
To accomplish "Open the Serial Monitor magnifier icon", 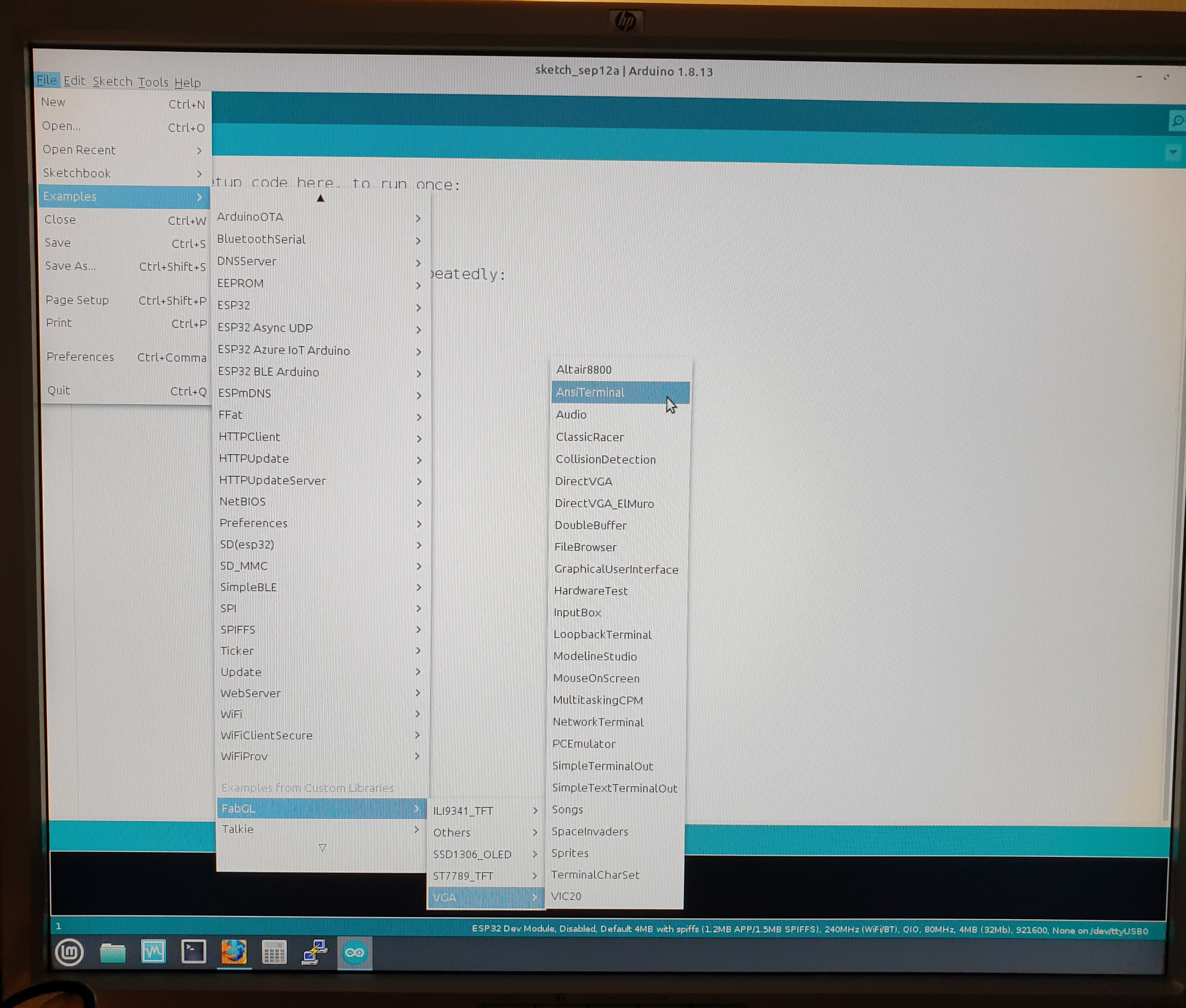I will click(1176, 120).
